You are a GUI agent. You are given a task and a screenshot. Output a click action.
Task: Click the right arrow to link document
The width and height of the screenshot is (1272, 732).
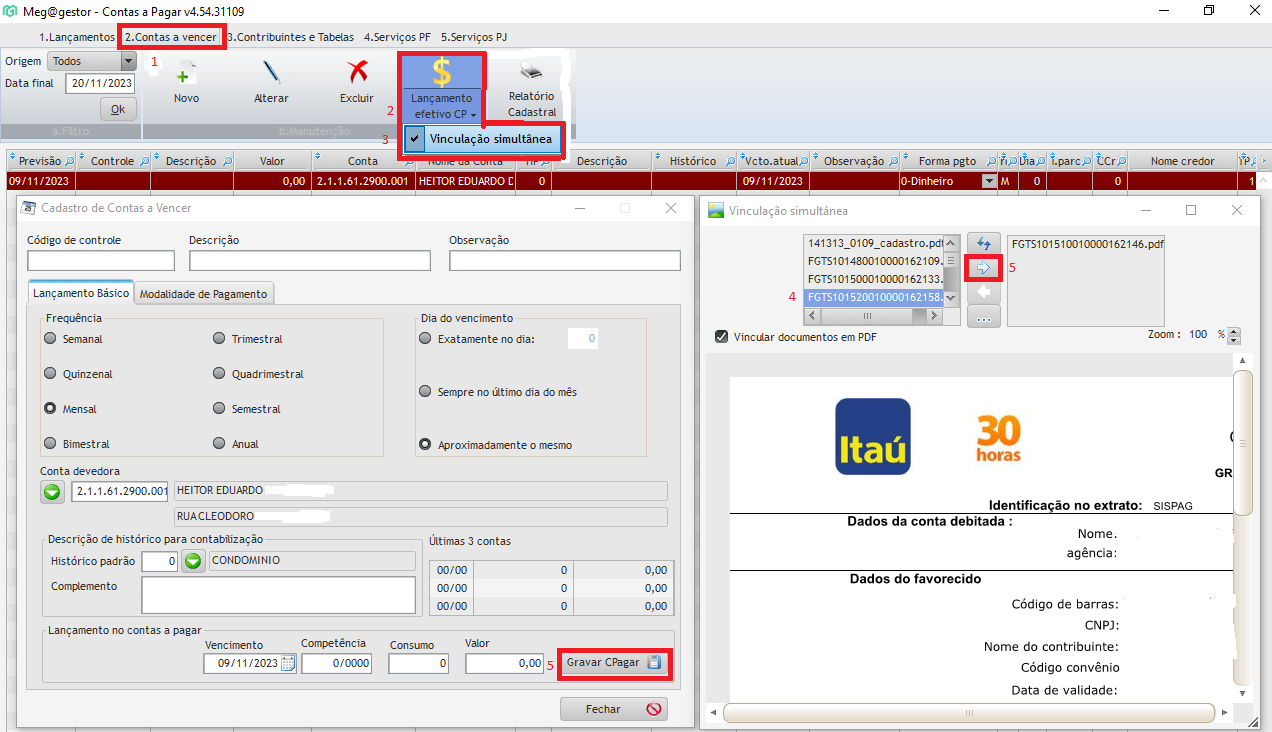click(983, 267)
